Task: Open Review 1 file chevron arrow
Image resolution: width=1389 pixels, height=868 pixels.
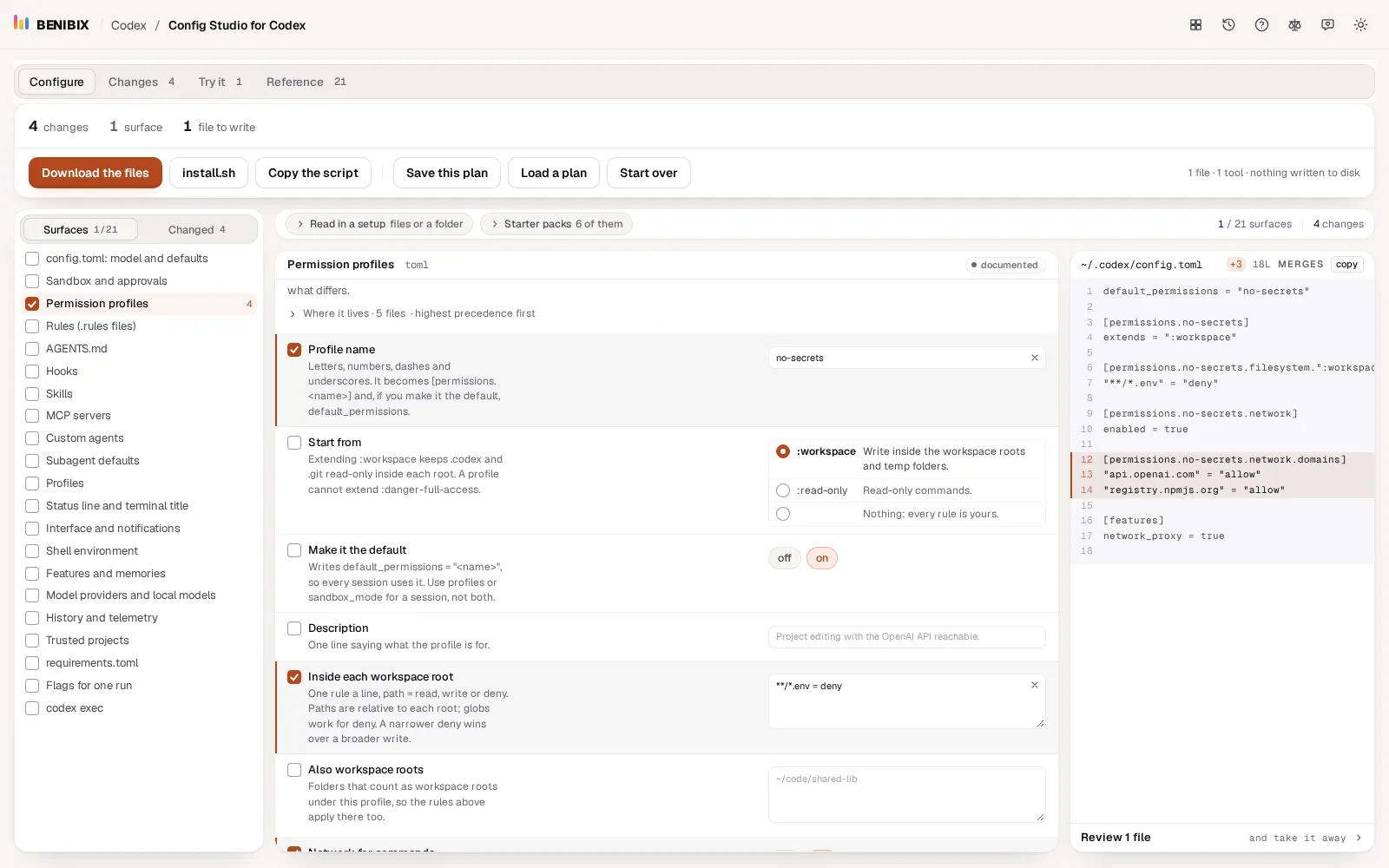Action: [x=1359, y=838]
